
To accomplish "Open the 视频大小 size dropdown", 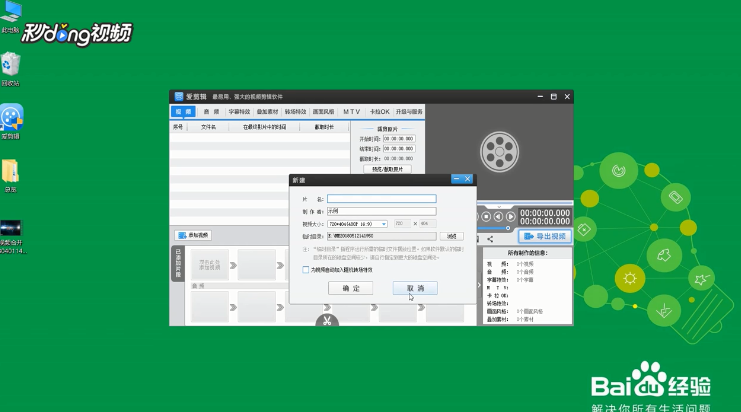I will coord(357,224).
